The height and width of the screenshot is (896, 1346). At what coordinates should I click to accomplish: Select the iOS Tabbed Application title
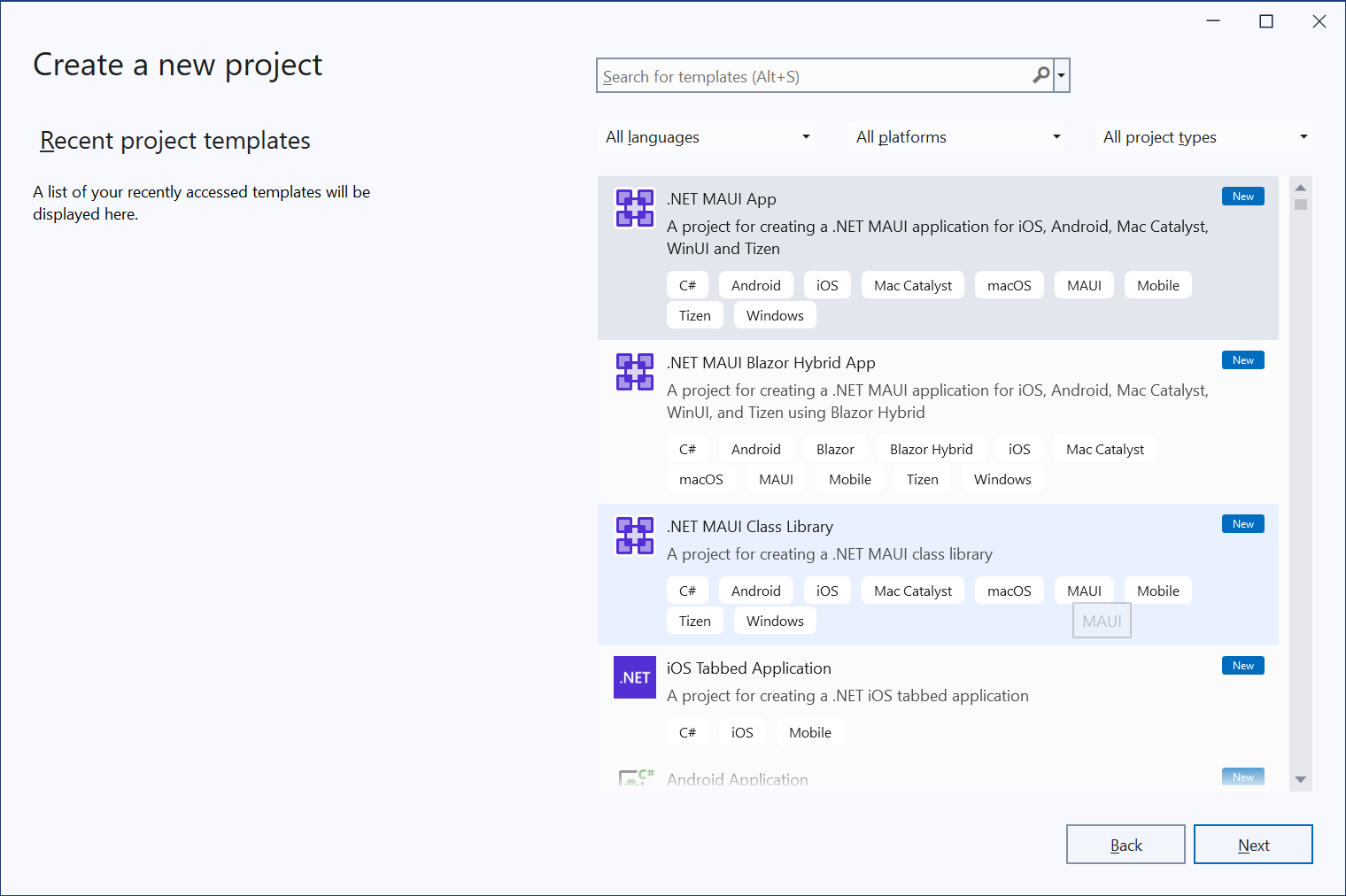point(749,668)
